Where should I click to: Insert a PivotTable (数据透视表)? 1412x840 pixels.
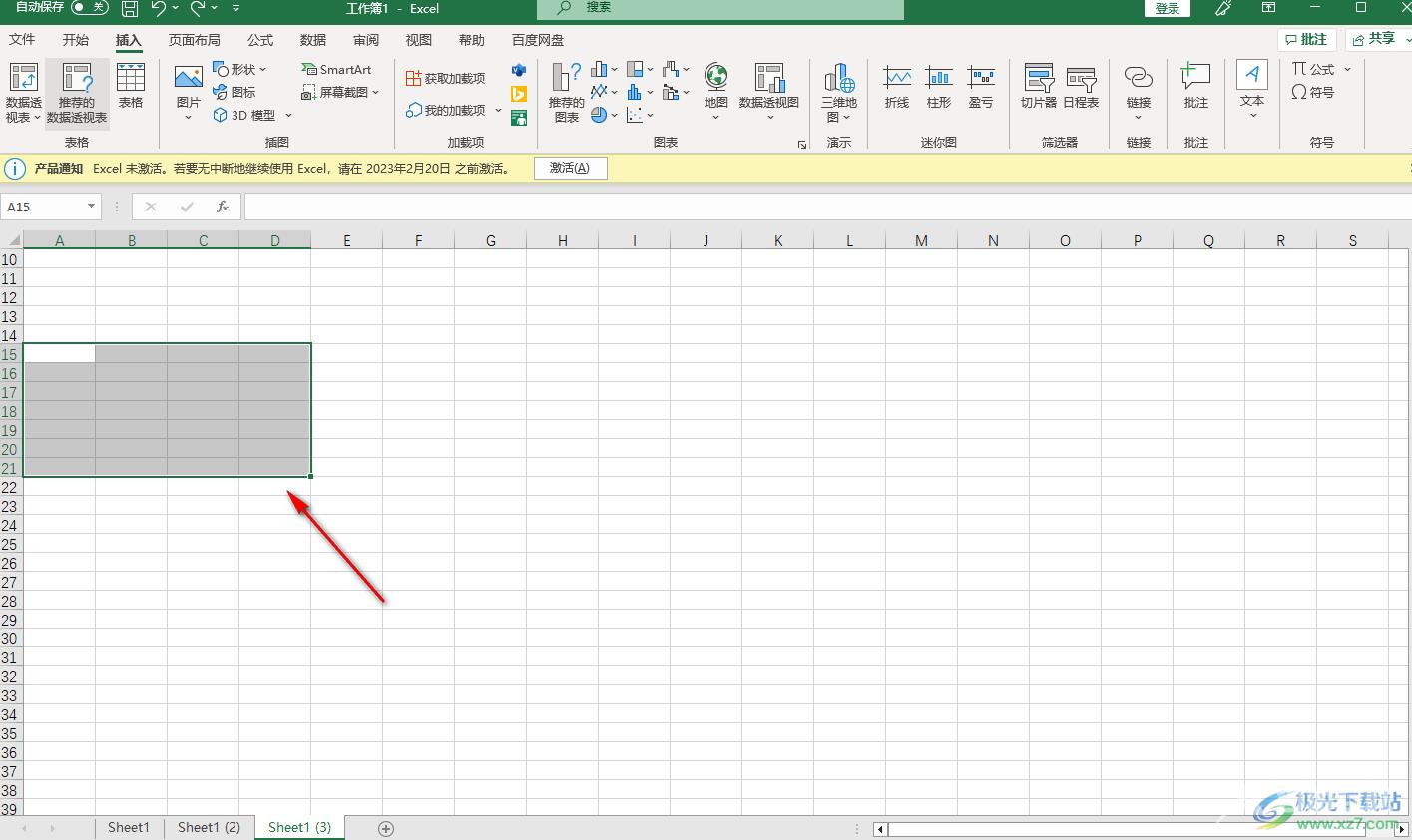point(23,93)
